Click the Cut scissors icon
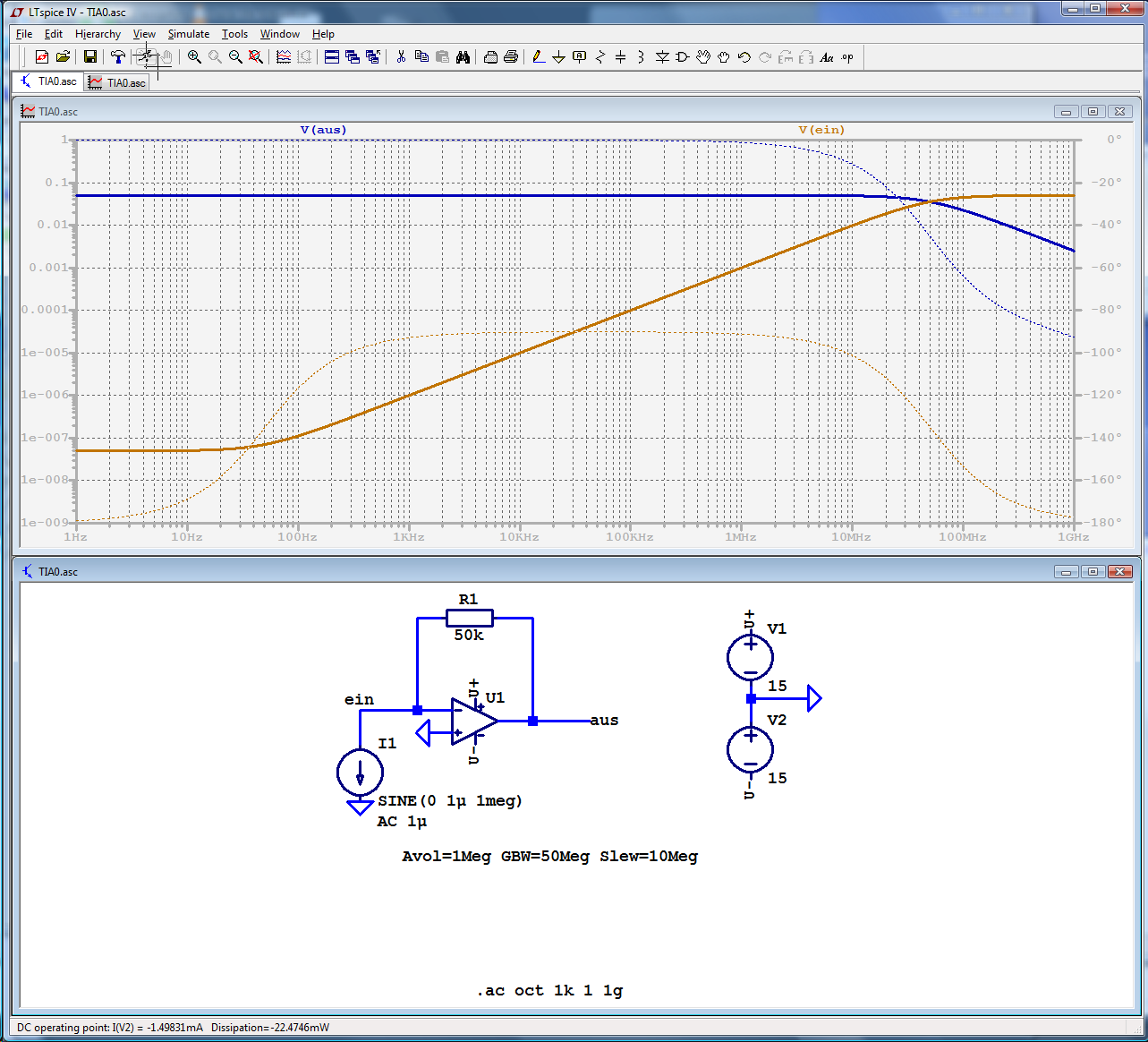Screen dimensions: 1148x1042 401,57
